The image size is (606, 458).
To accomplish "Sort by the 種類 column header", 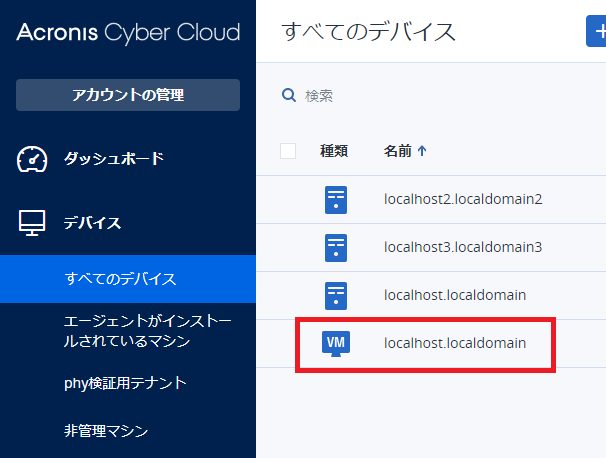I will pos(333,151).
